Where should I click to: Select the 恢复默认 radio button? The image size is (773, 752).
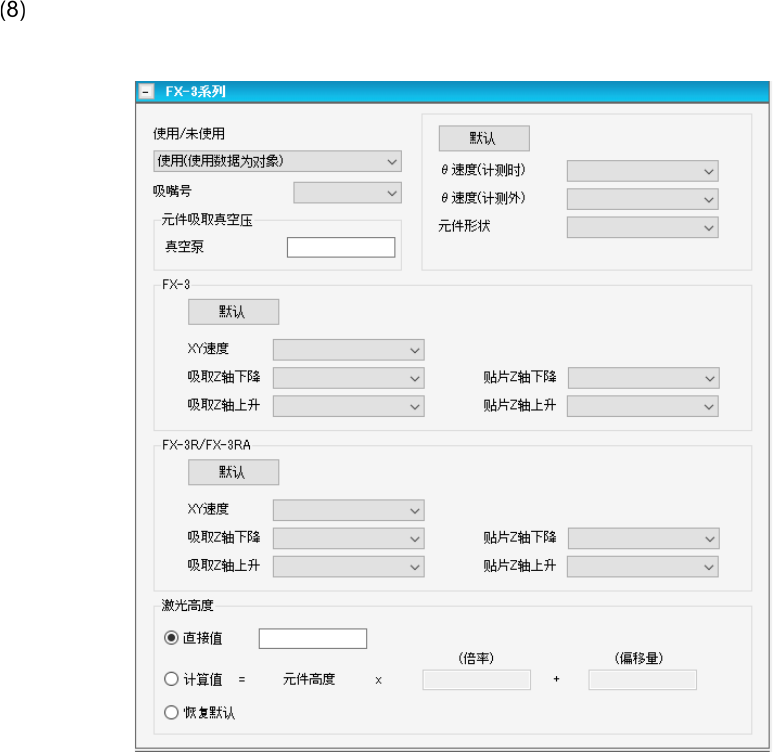tap(171, 712)
